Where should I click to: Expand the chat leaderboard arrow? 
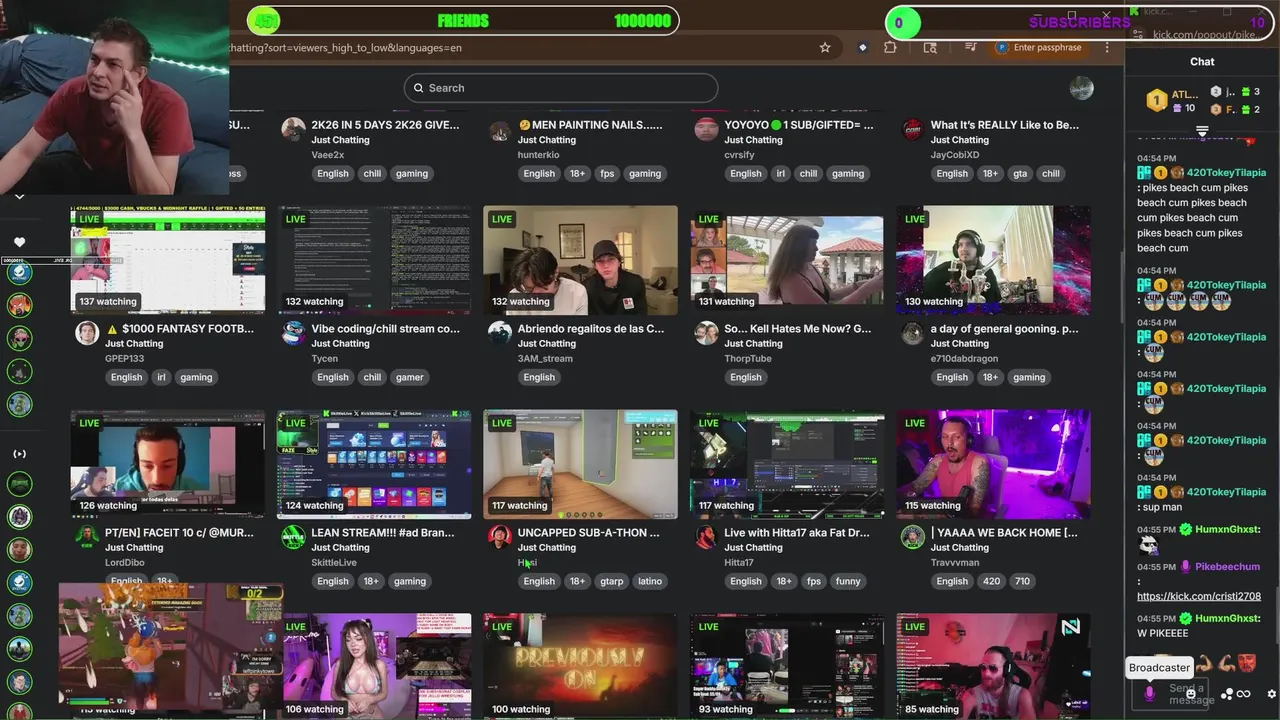tap(1202, 131)
